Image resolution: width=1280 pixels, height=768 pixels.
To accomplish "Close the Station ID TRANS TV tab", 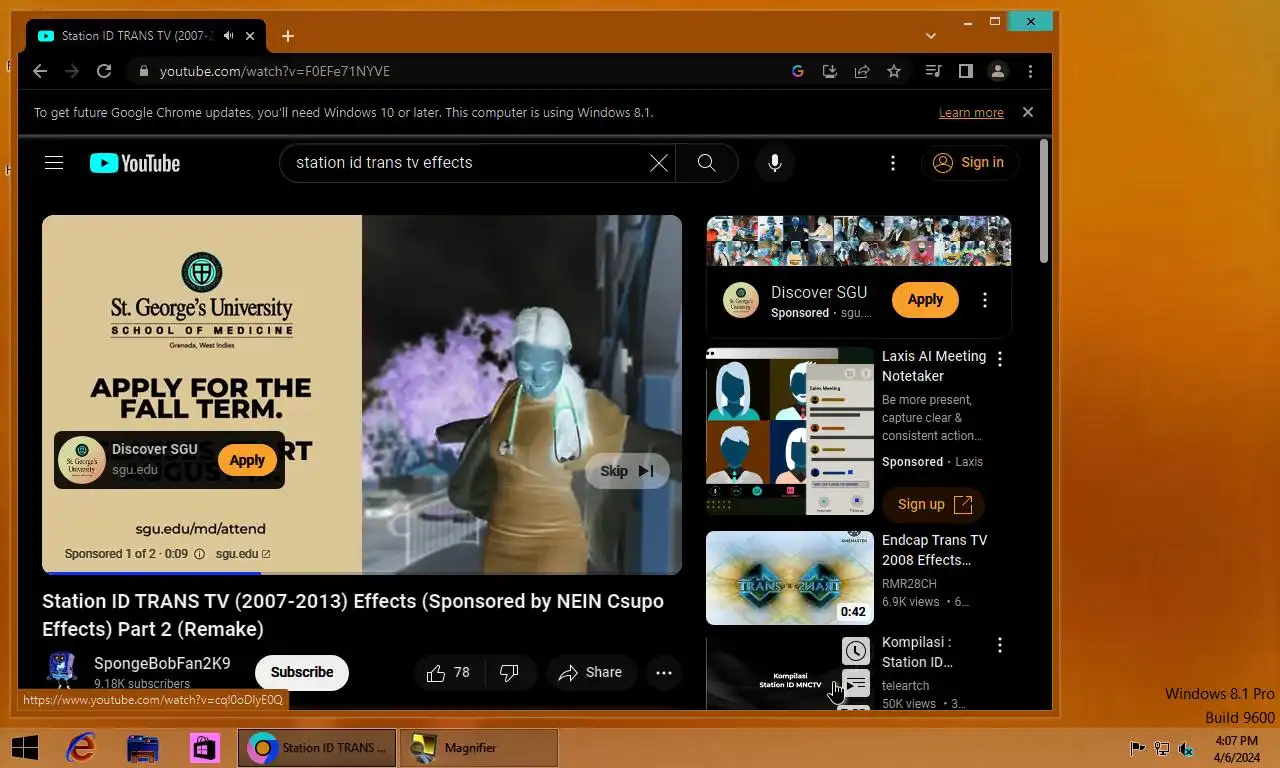I will [250, 36].
